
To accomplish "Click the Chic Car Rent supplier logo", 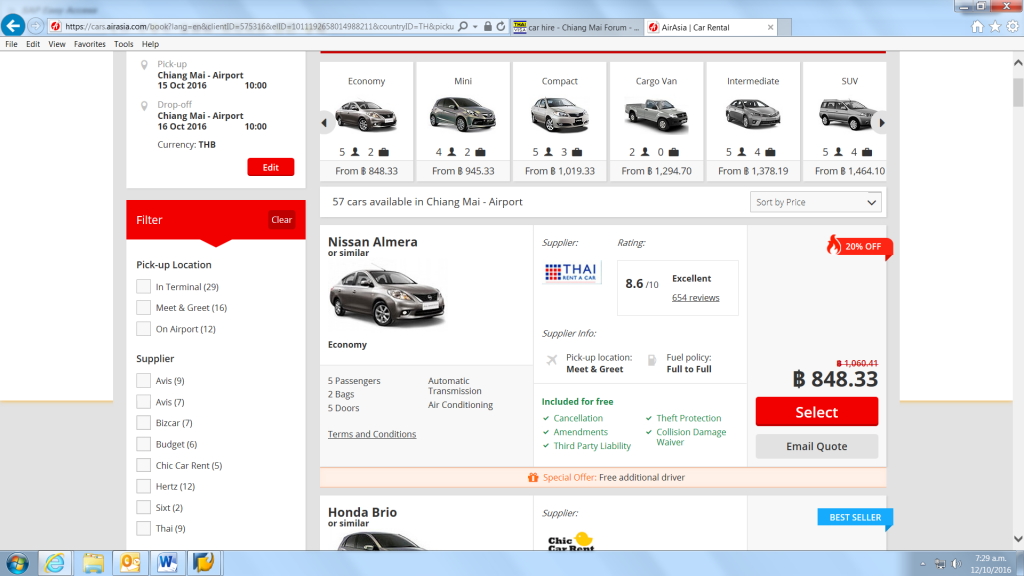I will (x=571, y=541).
